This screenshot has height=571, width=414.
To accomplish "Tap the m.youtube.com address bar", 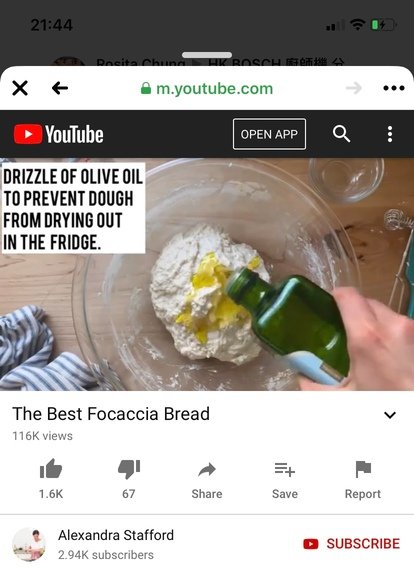I will coord(207,88).
